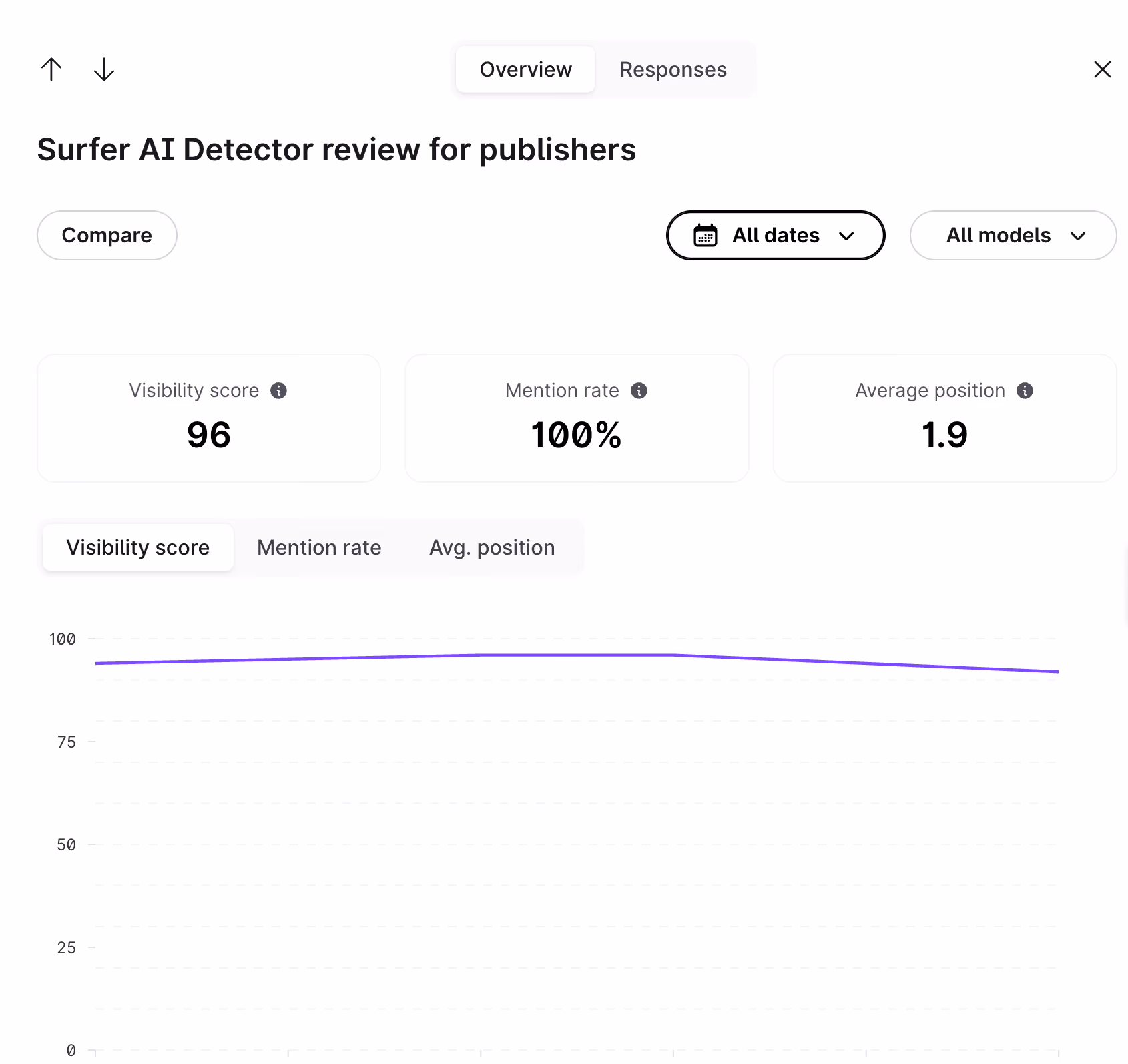Click the Average position card showing 1.9
Viewport: 1128px width, 1064px height.
pos(944,419)
